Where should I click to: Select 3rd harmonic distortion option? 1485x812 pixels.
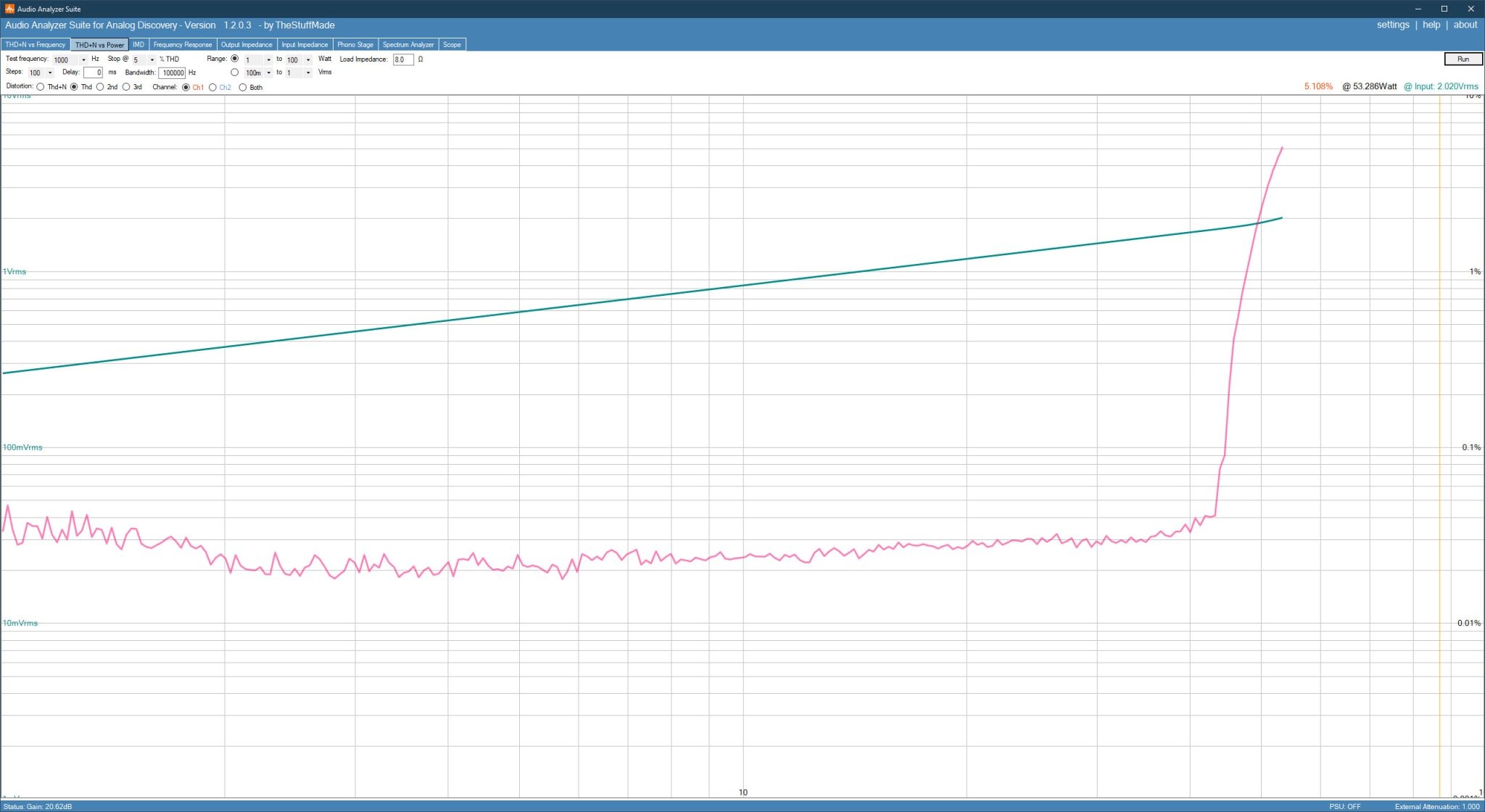click(126, 87)
